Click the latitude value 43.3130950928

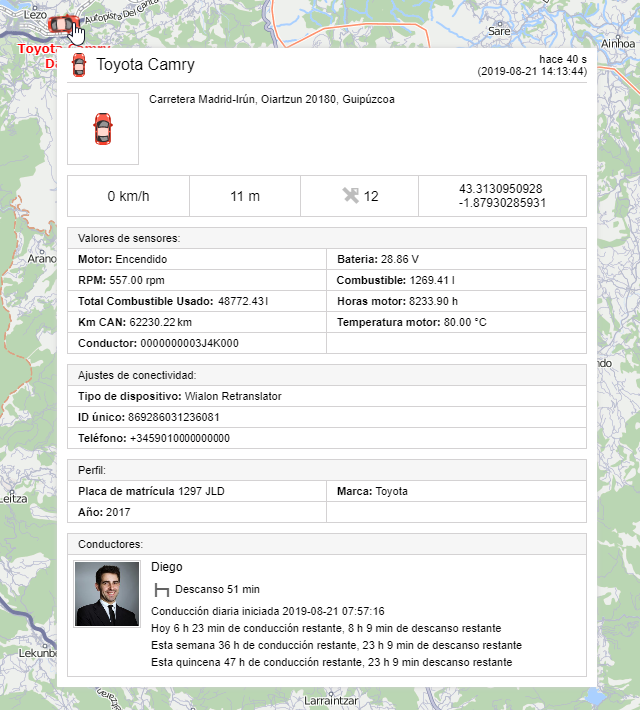click(500, 189)
